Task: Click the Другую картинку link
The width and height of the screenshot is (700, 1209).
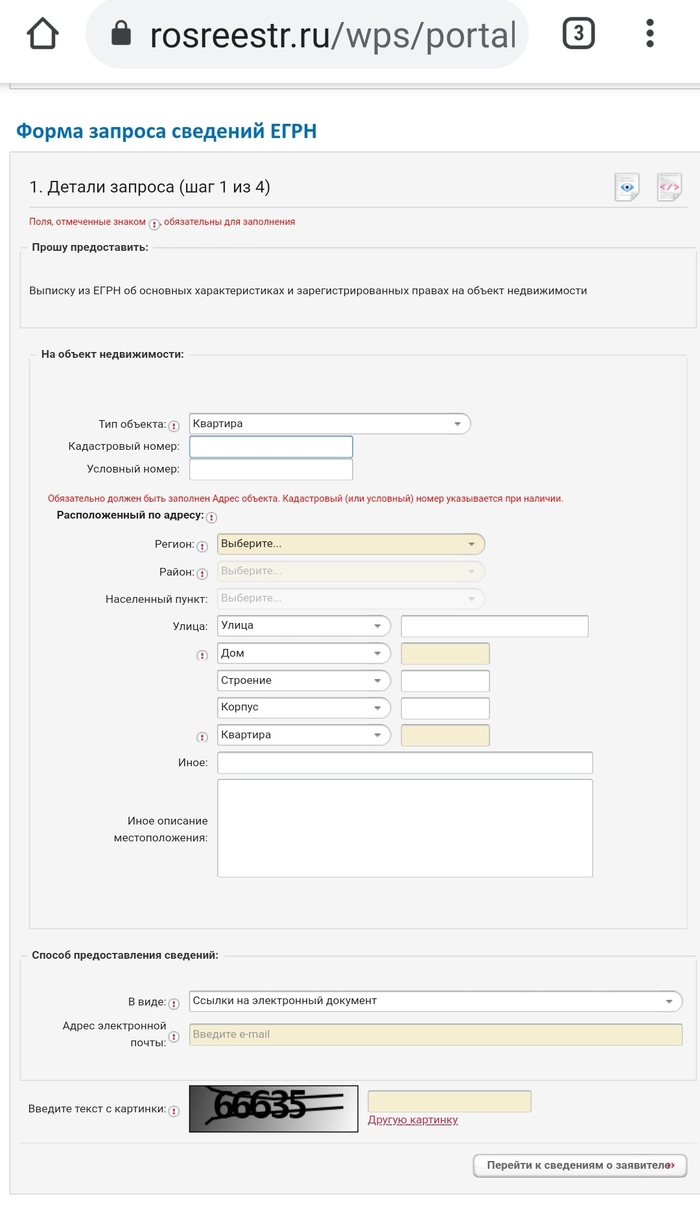Action: click(412, 1120)
